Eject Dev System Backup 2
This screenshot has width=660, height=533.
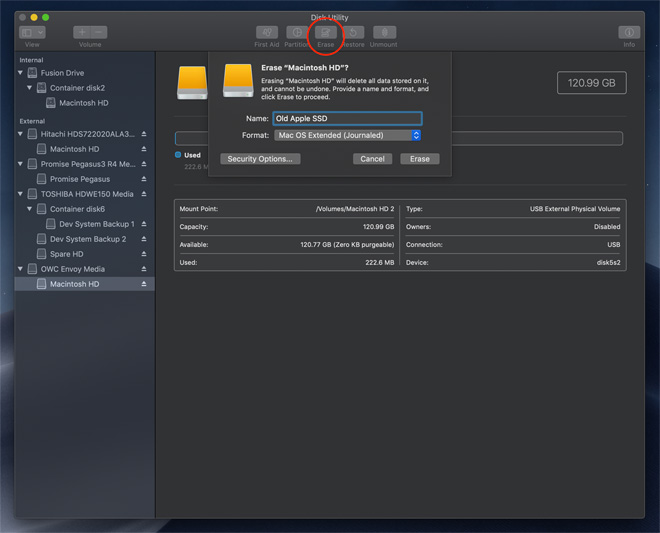tap(144, 239)
